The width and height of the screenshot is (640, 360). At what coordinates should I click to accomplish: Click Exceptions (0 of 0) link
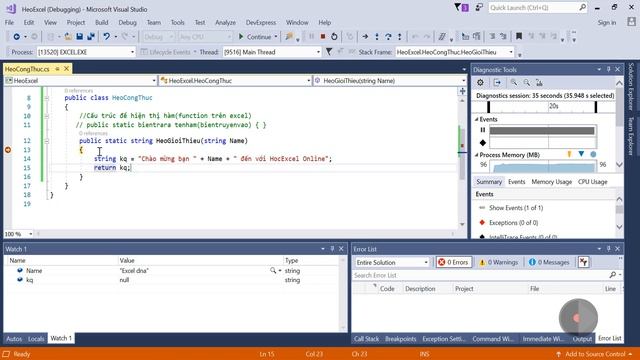point(513,222)
